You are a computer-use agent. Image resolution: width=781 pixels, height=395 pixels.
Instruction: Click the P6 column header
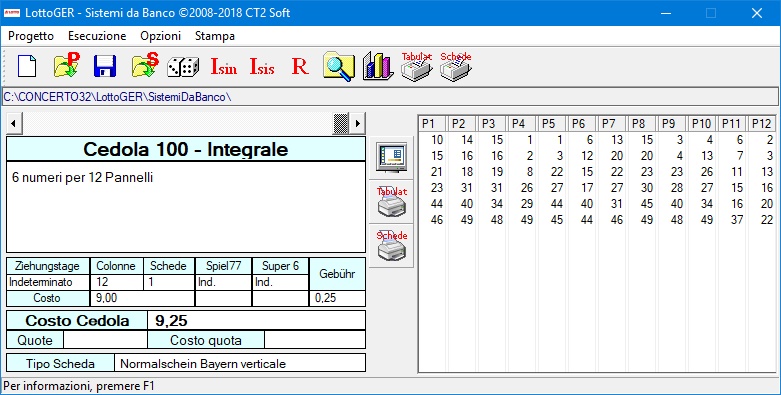pyautogui.click(x=582, y=124)
